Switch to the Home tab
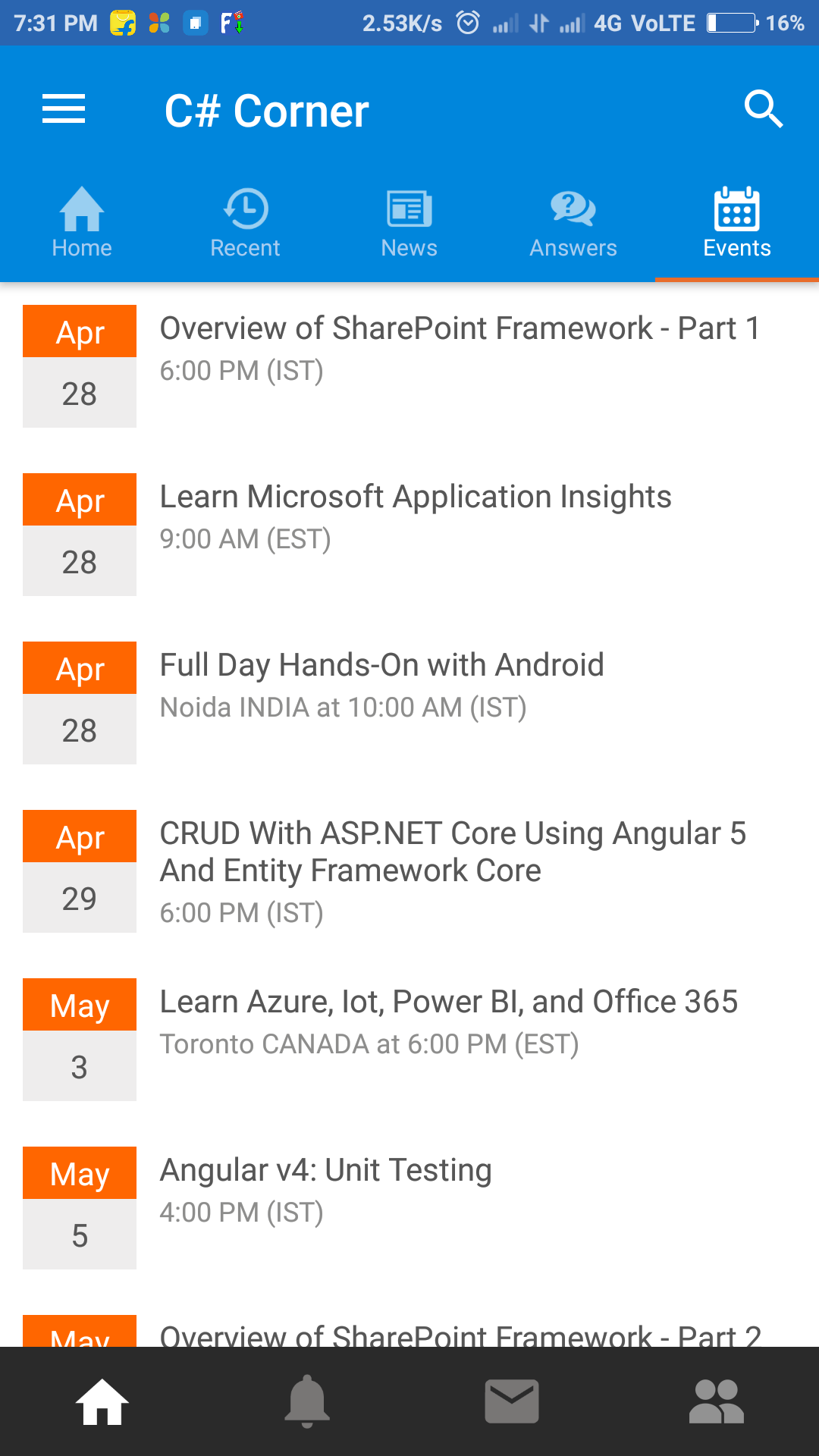 click(82, 223)
